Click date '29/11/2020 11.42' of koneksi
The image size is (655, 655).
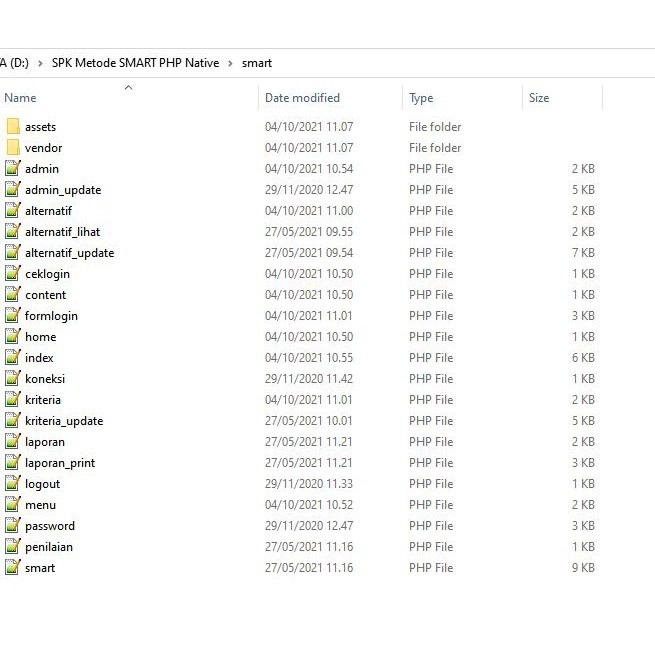click(x=309, y=379)
